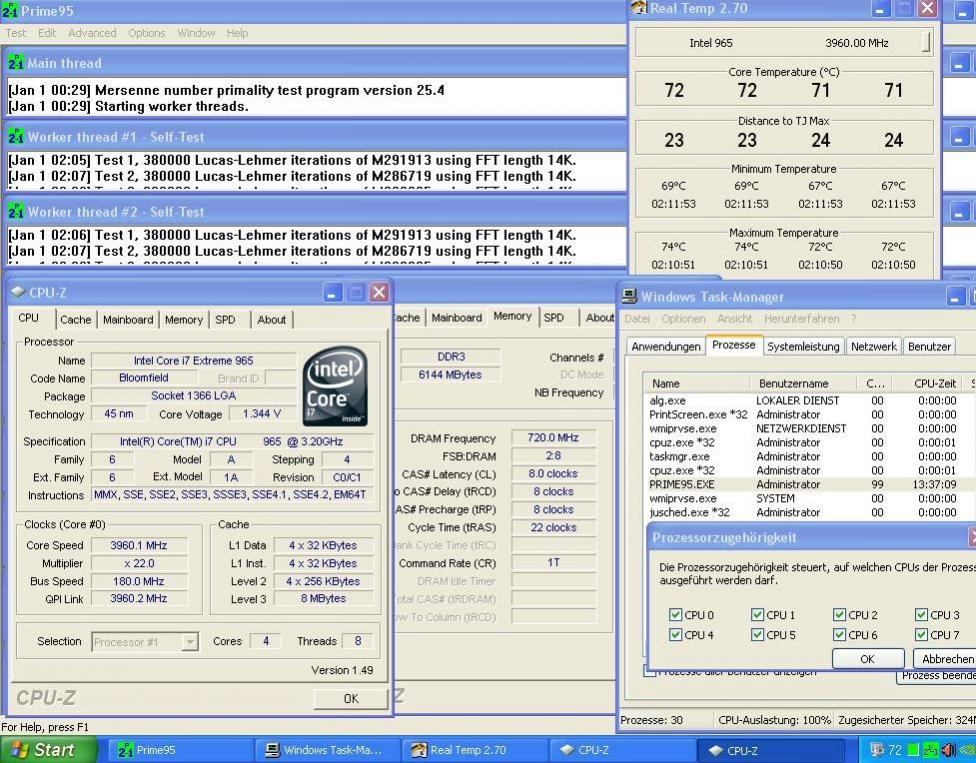Switch to the Cache tab in CPU-Z
Screen dimensions: 976x763
tap(75, 319)
